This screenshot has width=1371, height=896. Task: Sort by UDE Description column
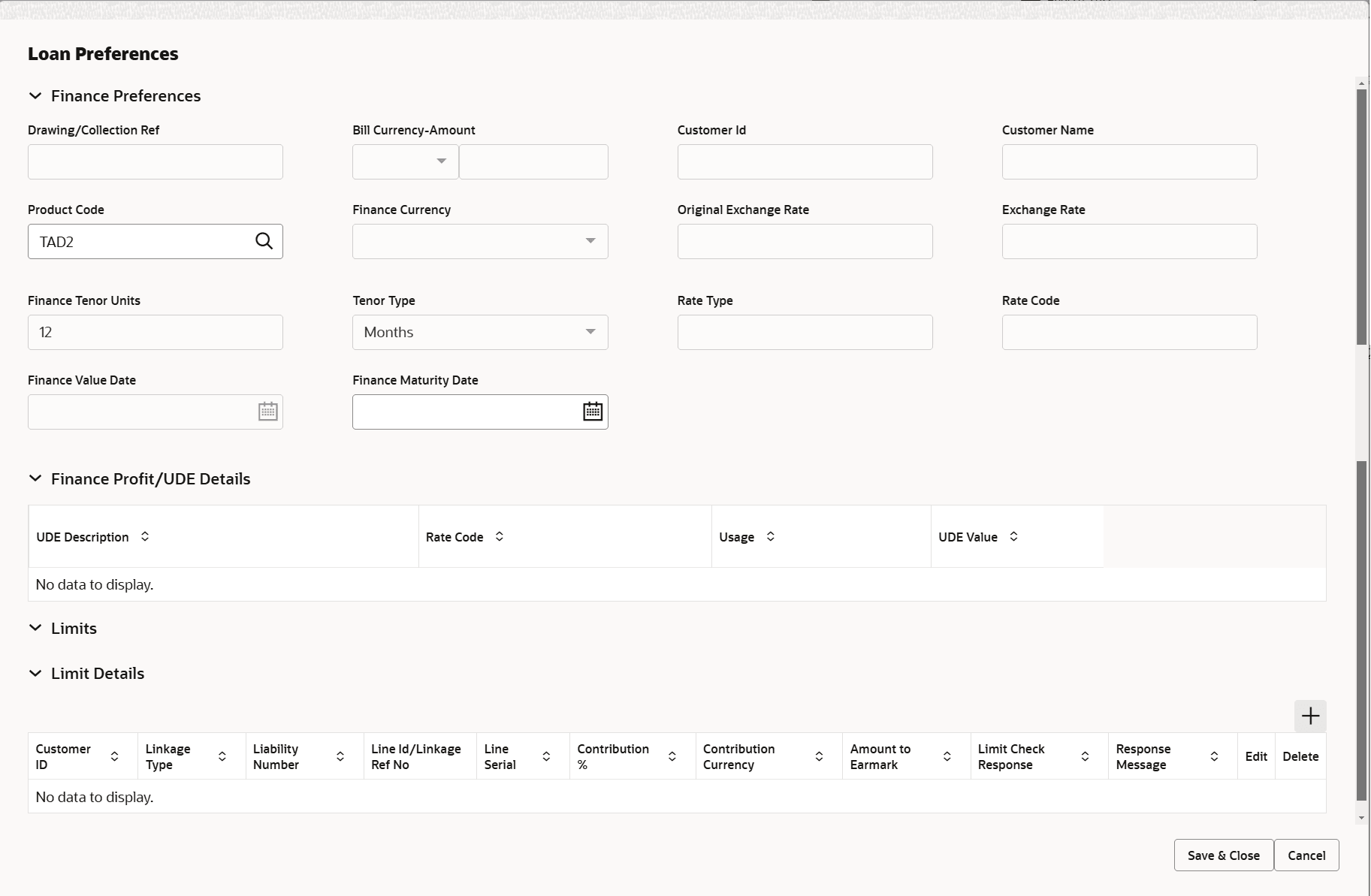(x=145, y=536)
